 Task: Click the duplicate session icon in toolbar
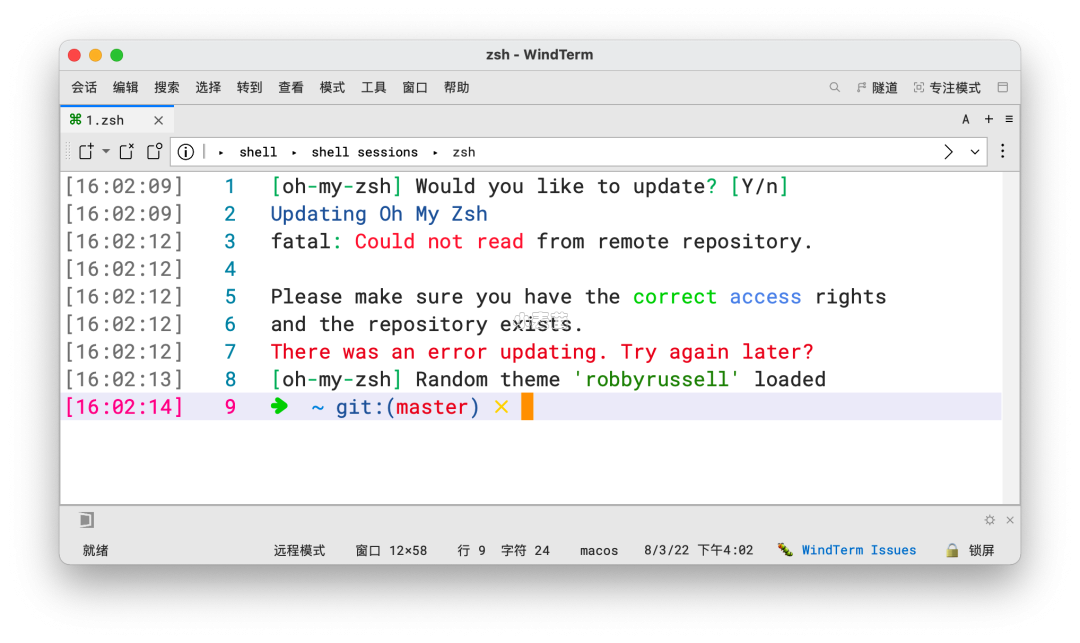click(x=154, y=152)
